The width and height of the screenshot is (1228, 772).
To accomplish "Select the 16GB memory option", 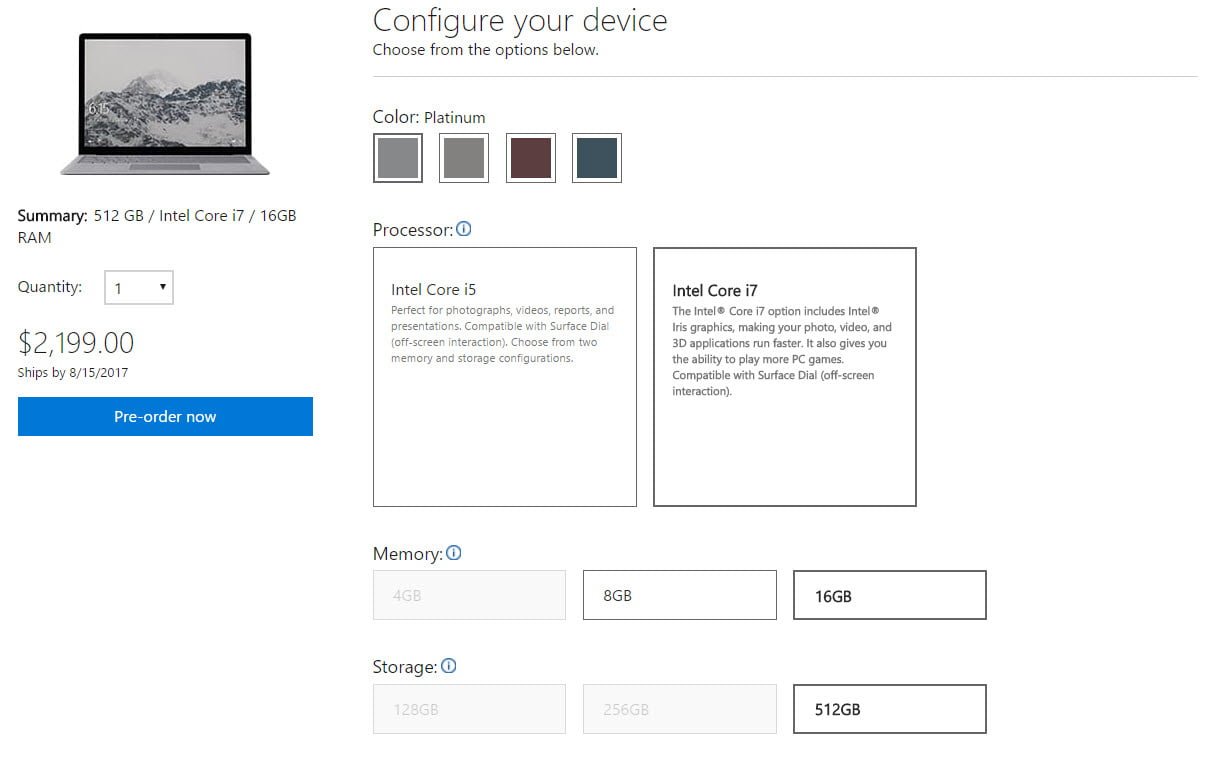I will [890, 595].
